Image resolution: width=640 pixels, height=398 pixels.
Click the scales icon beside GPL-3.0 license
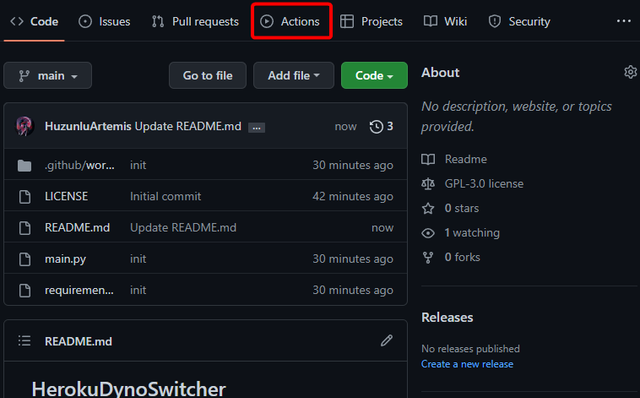point(428,184)
